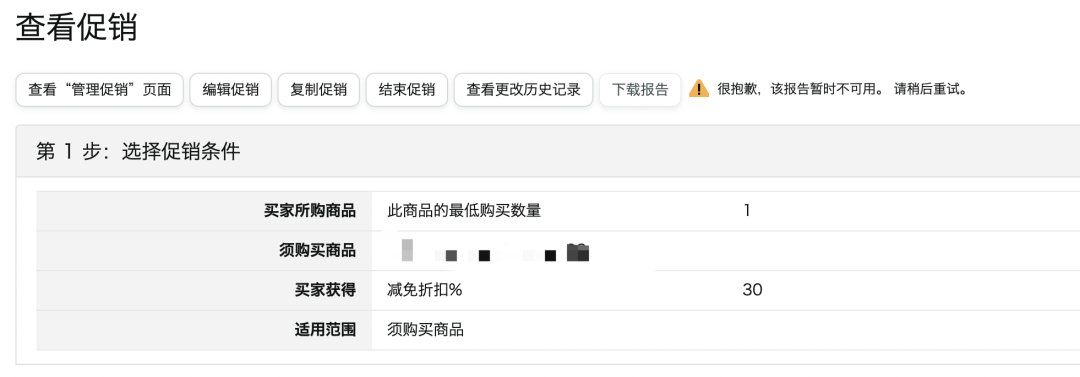
Task: Click the 减免折扣% text
Action: (424, 290)
